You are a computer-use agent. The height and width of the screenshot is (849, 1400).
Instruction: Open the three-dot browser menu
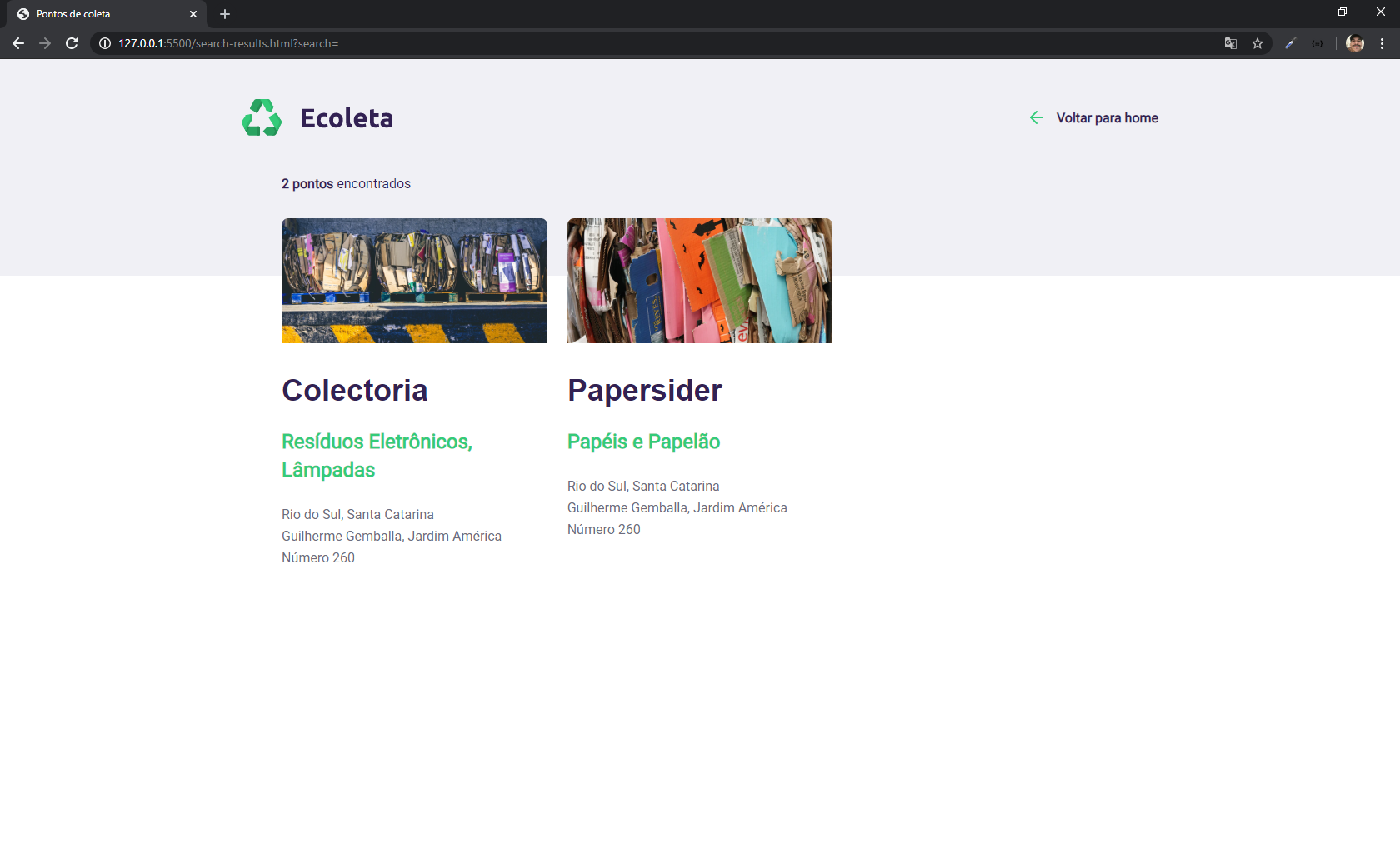[1381, 43]
